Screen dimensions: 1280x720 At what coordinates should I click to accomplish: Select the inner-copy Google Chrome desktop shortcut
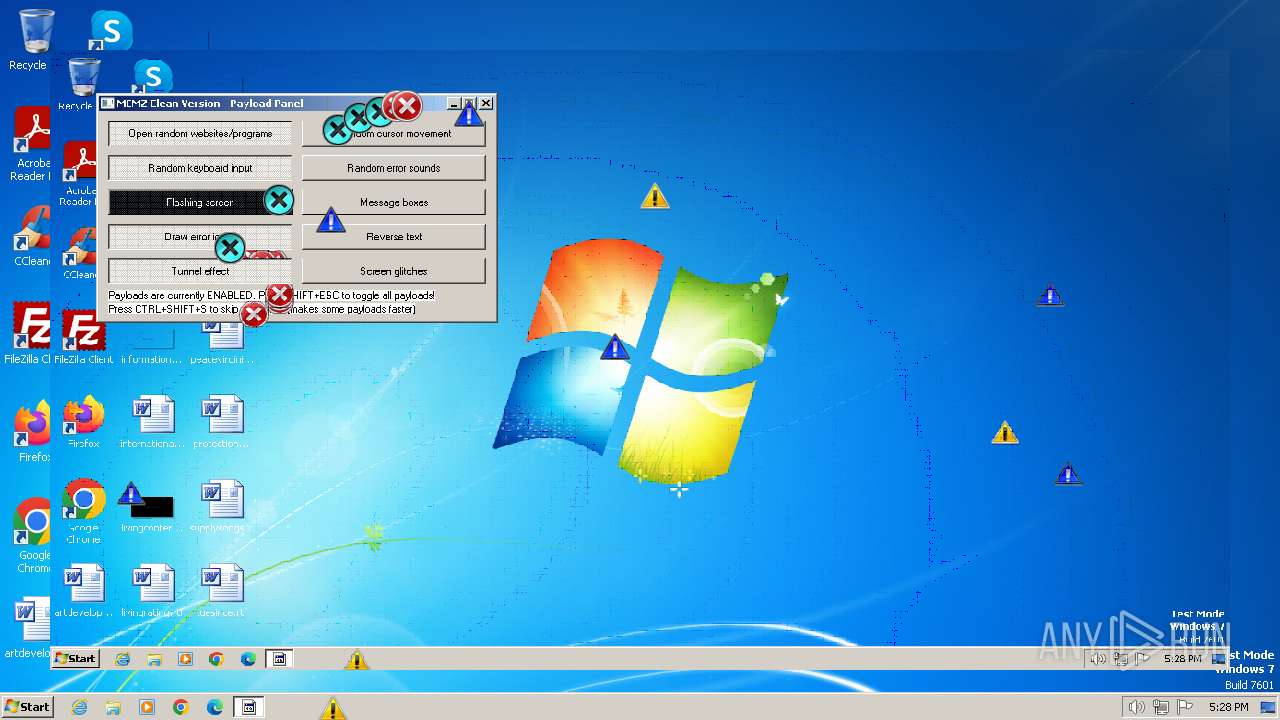tap(84, 510)
